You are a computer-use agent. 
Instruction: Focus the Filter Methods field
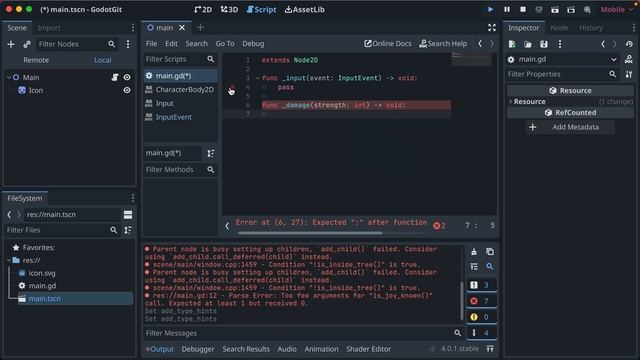[x=180, y=169]
